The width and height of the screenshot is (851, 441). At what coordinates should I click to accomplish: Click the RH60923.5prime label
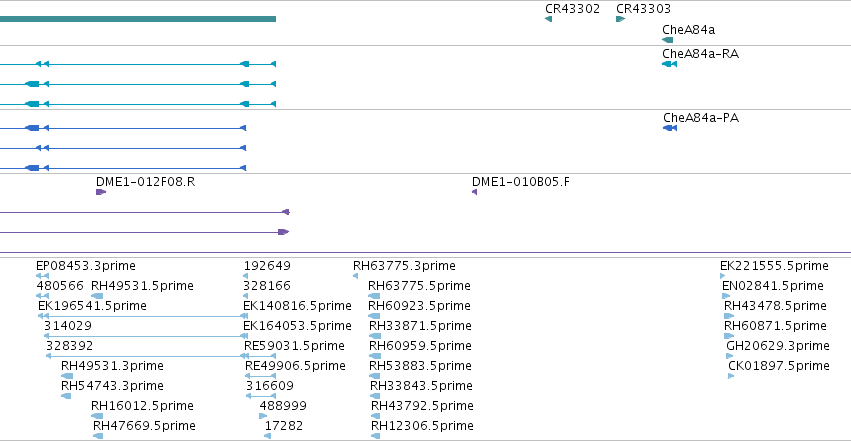[419, 306]
